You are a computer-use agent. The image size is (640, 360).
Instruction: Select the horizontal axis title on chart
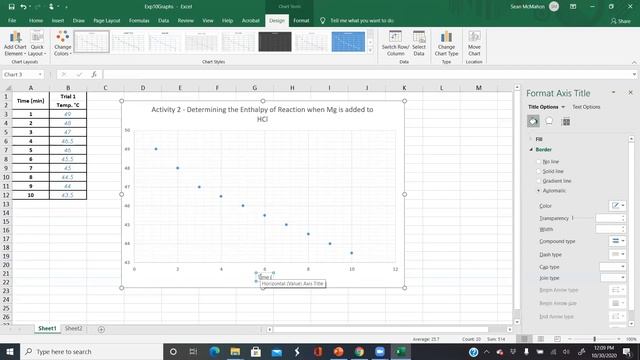(265, 277)
